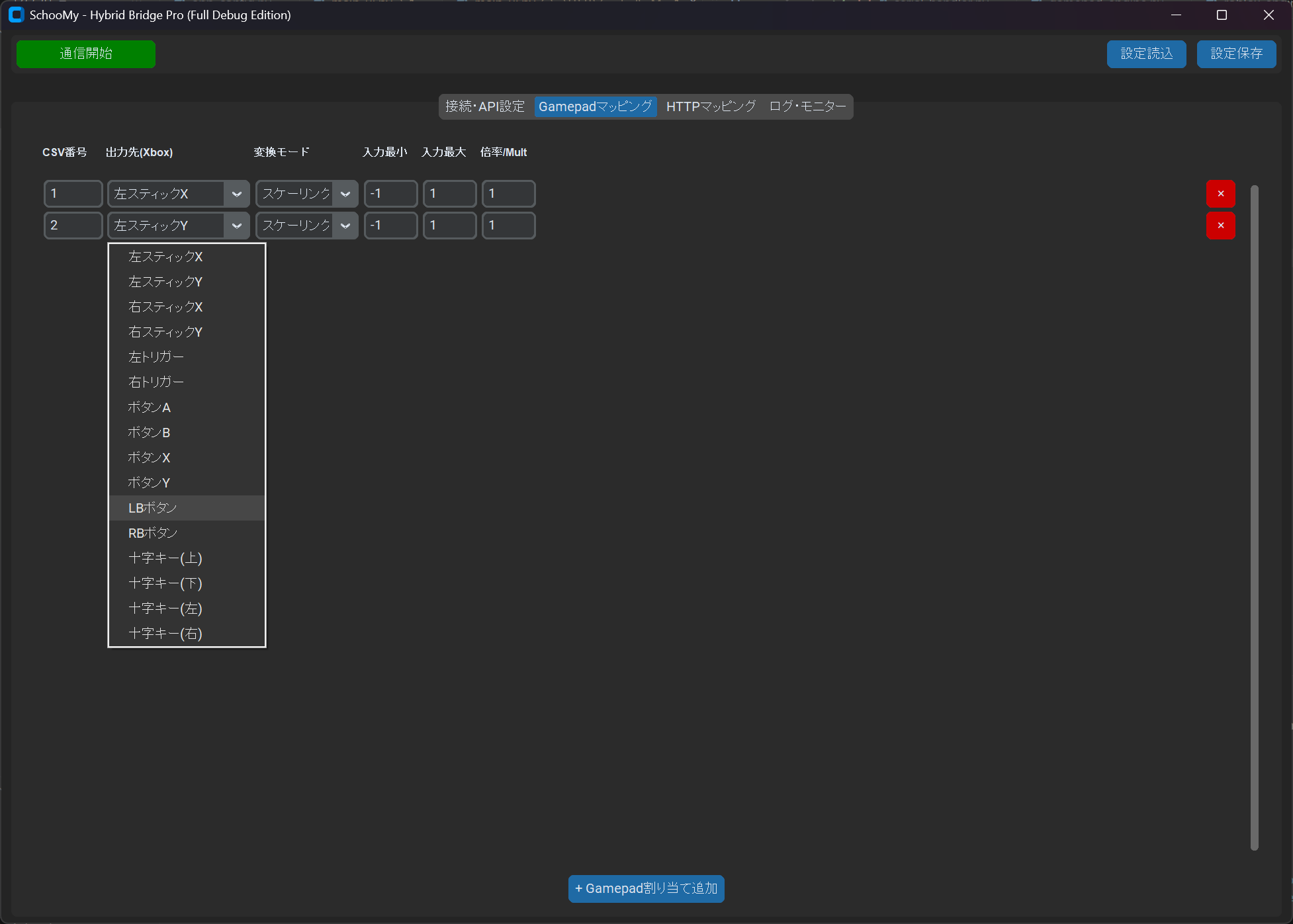Pick 十字キー(右) from the list
Viewport: 1293px width, 924px height.
(187, 634)
